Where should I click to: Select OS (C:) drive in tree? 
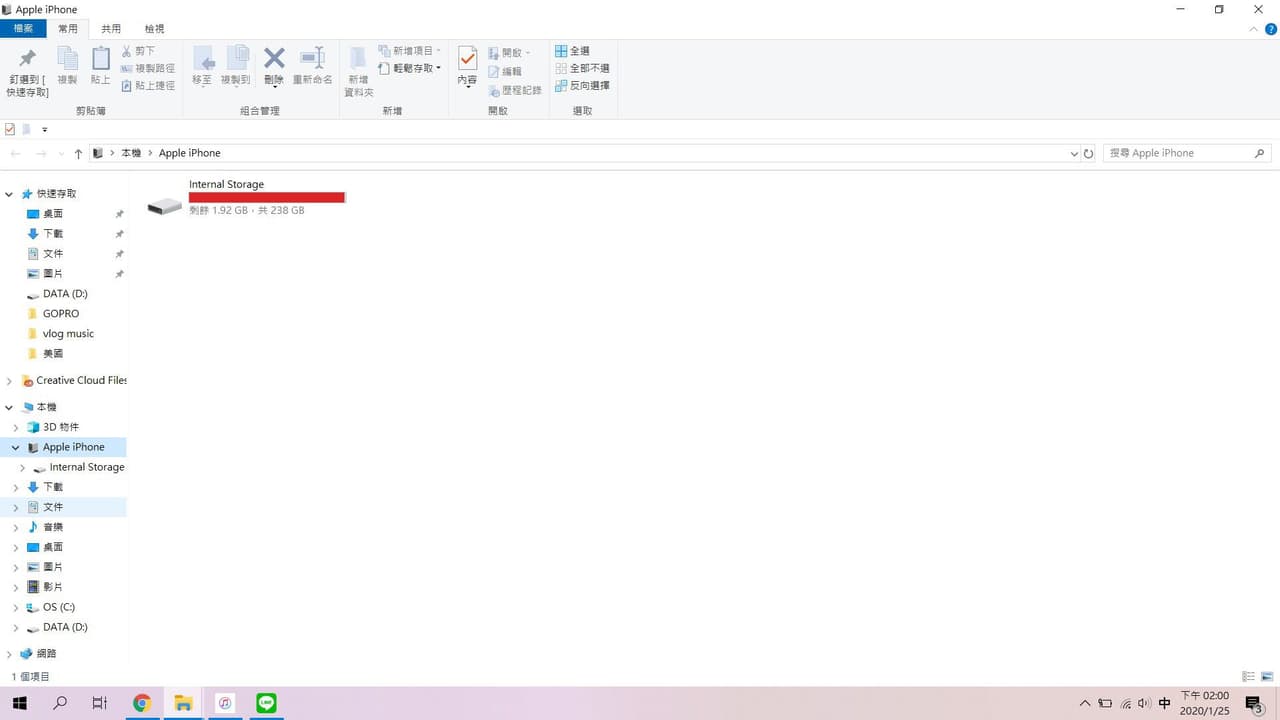[x=59, y=607]
